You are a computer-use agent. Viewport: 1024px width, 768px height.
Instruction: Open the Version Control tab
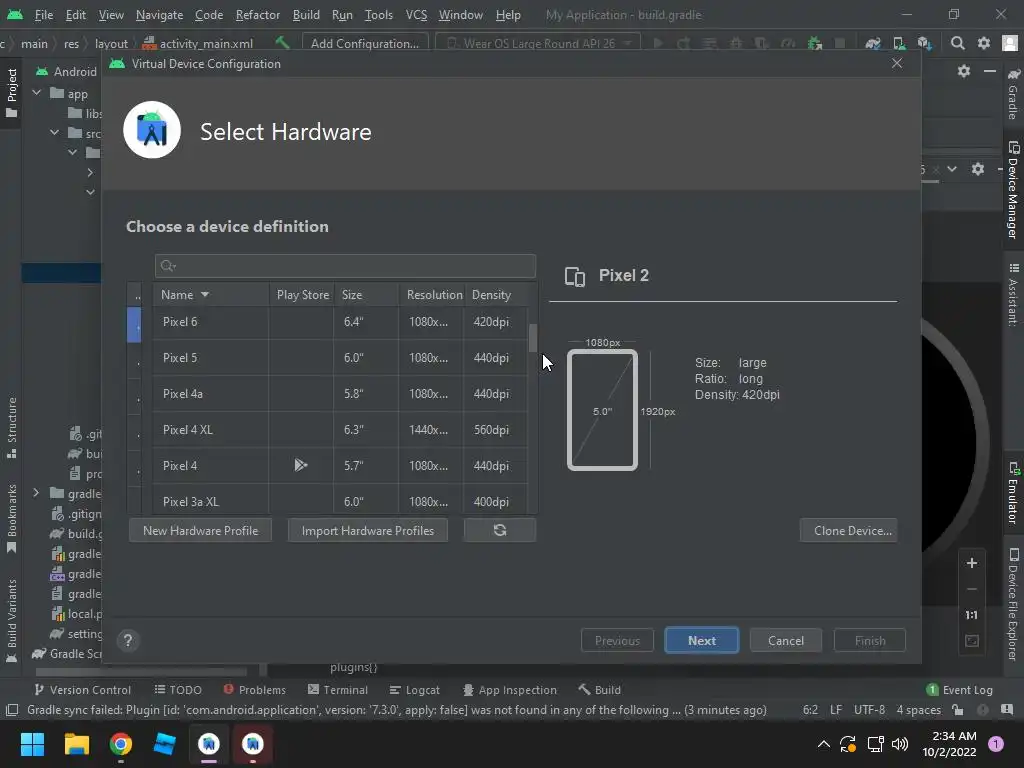(82, 690)
